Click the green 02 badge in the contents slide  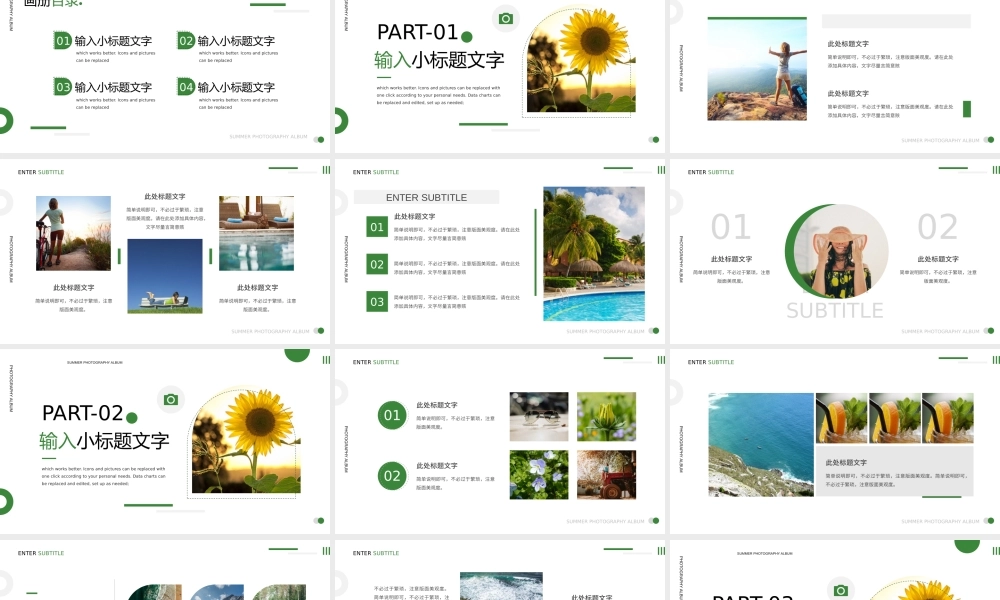pos(186,41)
